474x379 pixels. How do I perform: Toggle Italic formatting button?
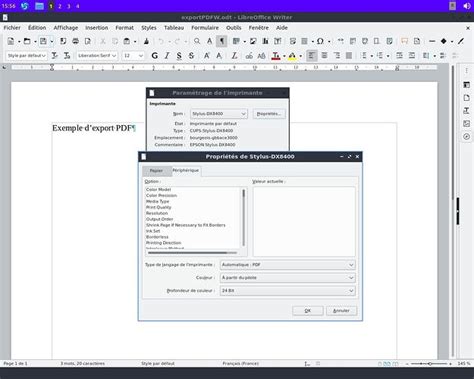point(167,56)
